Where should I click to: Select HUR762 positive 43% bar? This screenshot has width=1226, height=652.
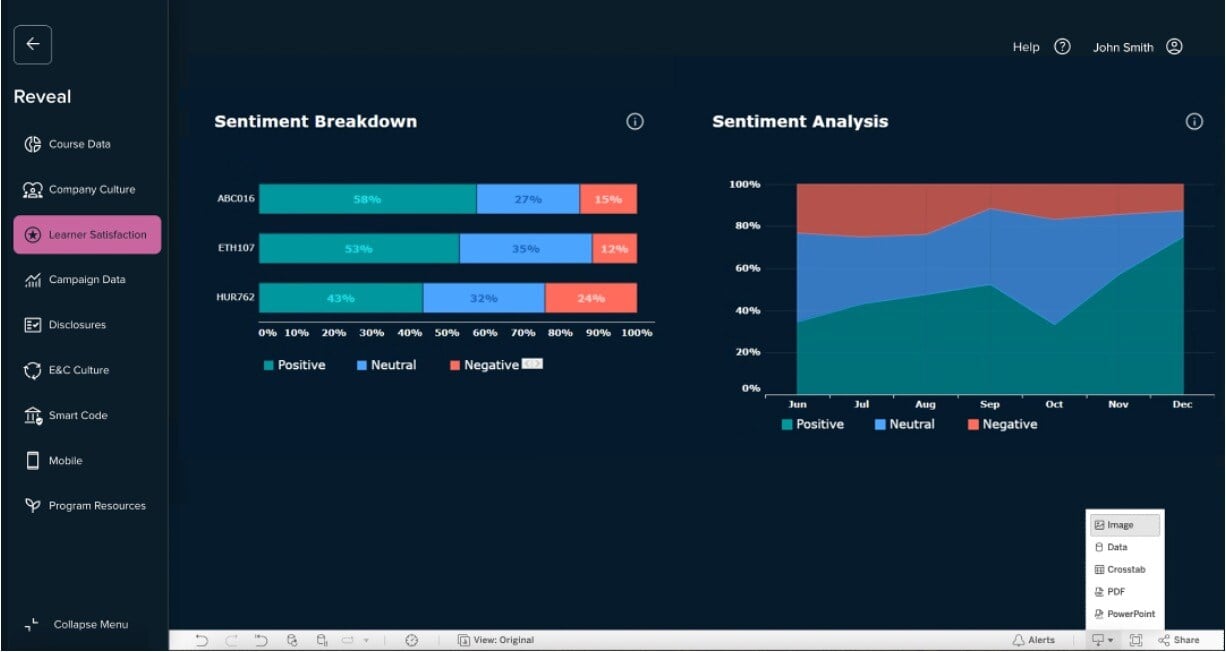(x=341, y=298)
